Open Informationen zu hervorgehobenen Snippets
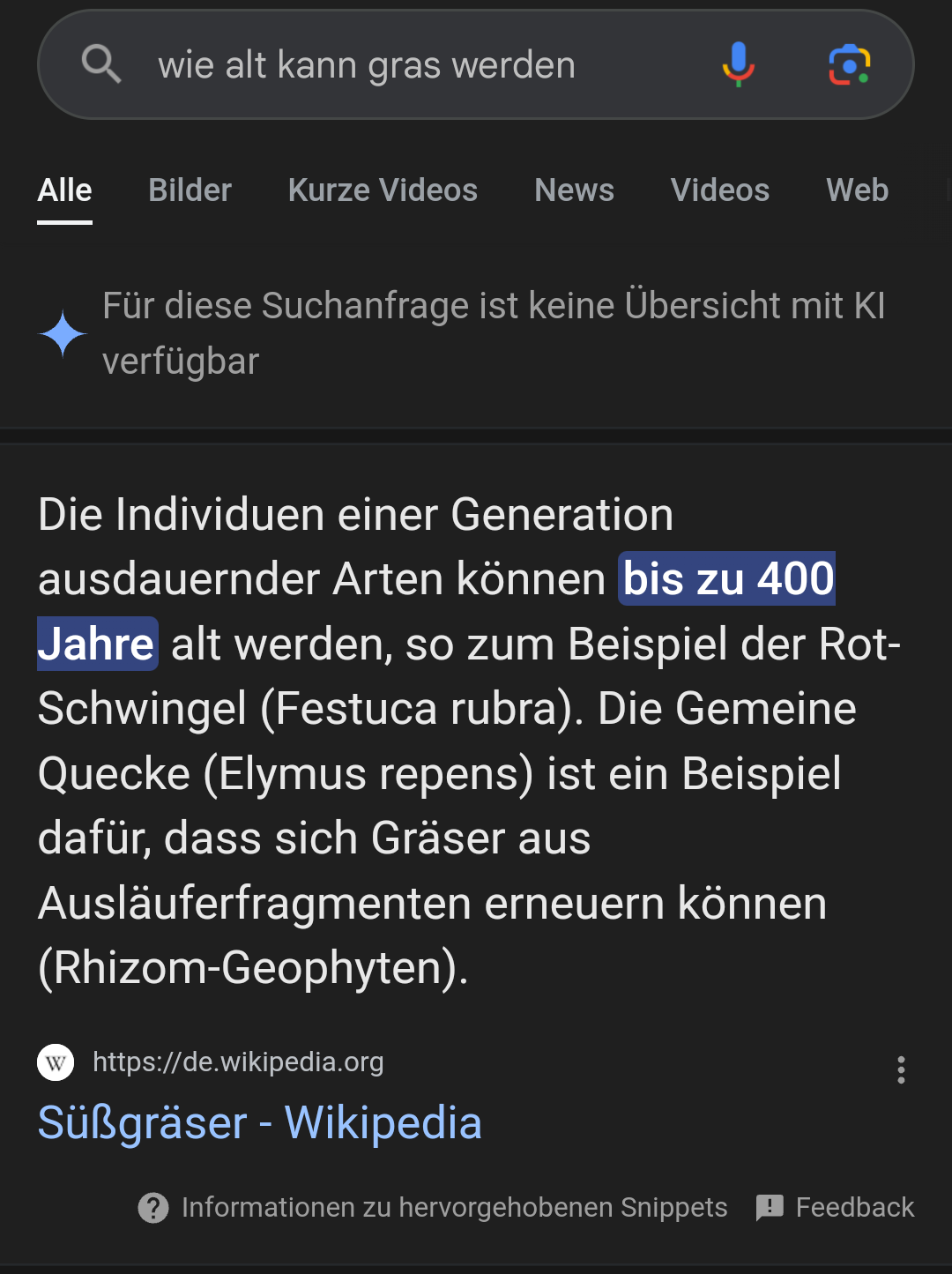The width and height of the screenshot is (952, 1274). click(x=454, y=1208)
